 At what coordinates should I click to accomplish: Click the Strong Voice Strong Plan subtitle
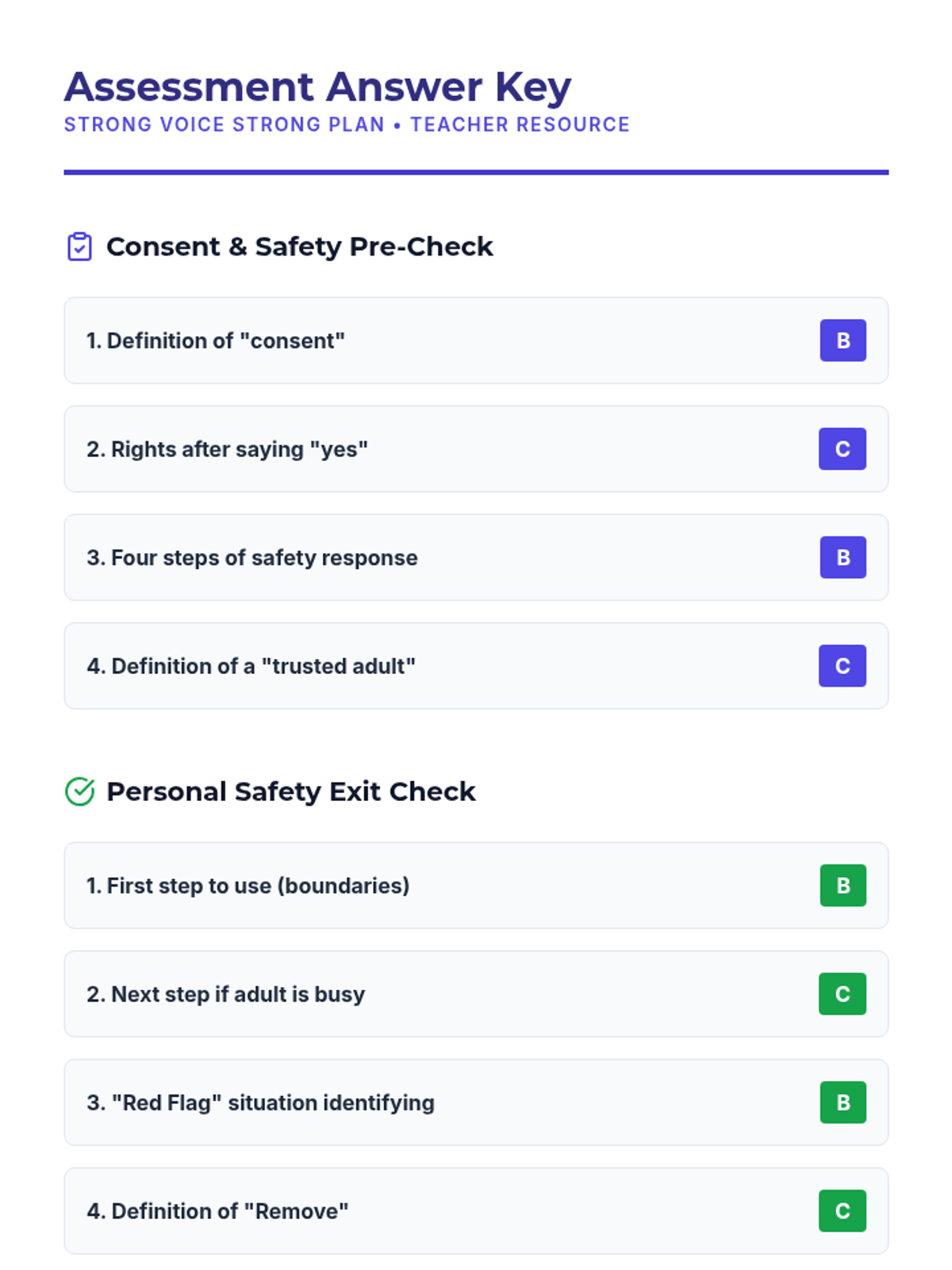tap(347, 125)
